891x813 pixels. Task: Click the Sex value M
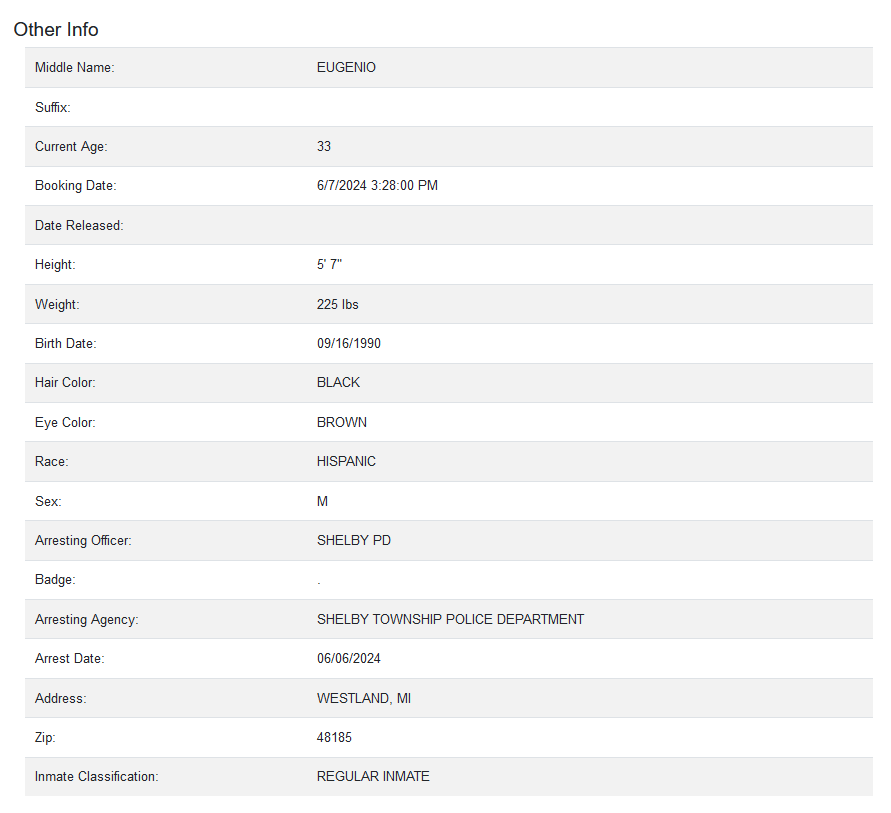[x=322, y=502]
